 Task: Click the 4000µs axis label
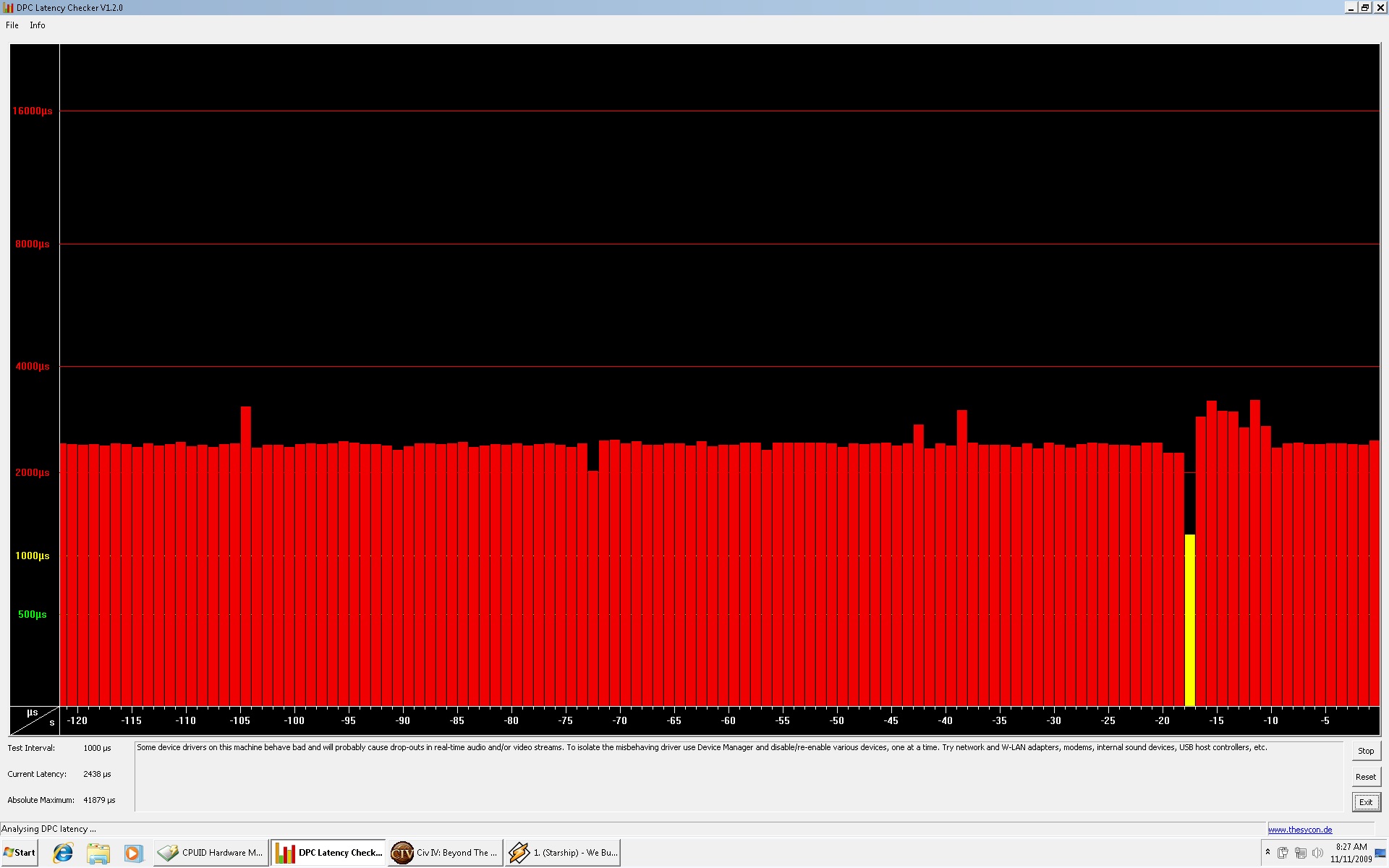(x=33, y=366)
